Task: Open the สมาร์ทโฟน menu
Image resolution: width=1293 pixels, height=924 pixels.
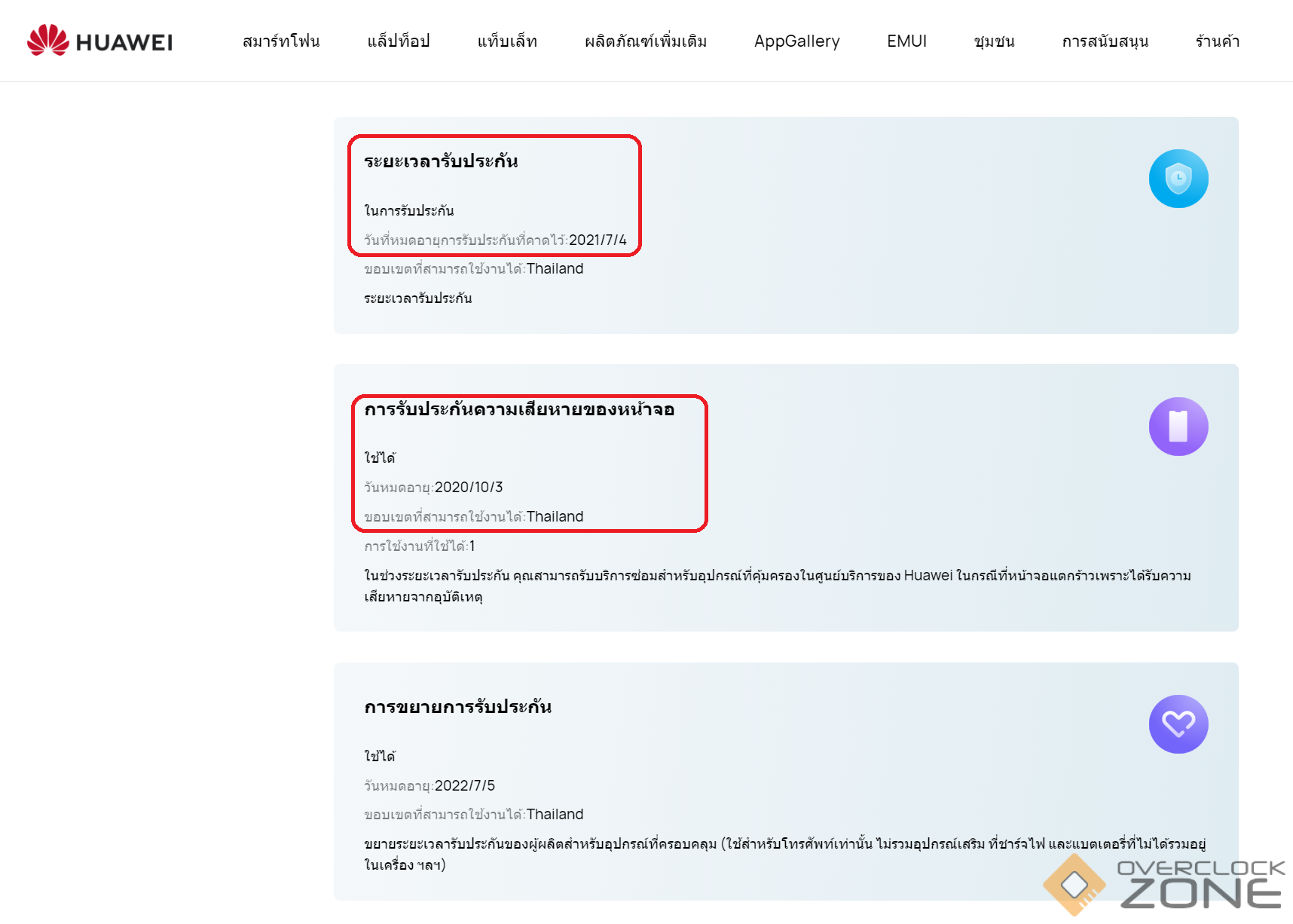Action: point(281,41)
